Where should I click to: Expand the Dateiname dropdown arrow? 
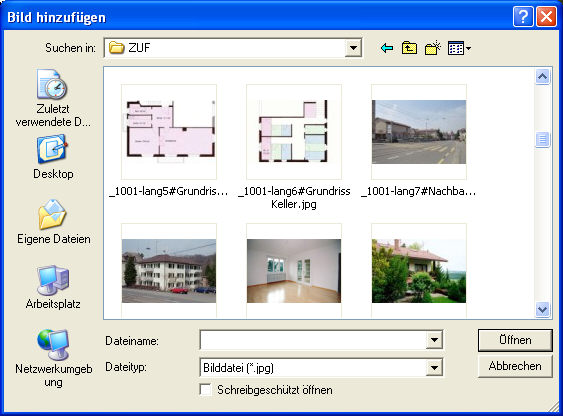point(434,340)
